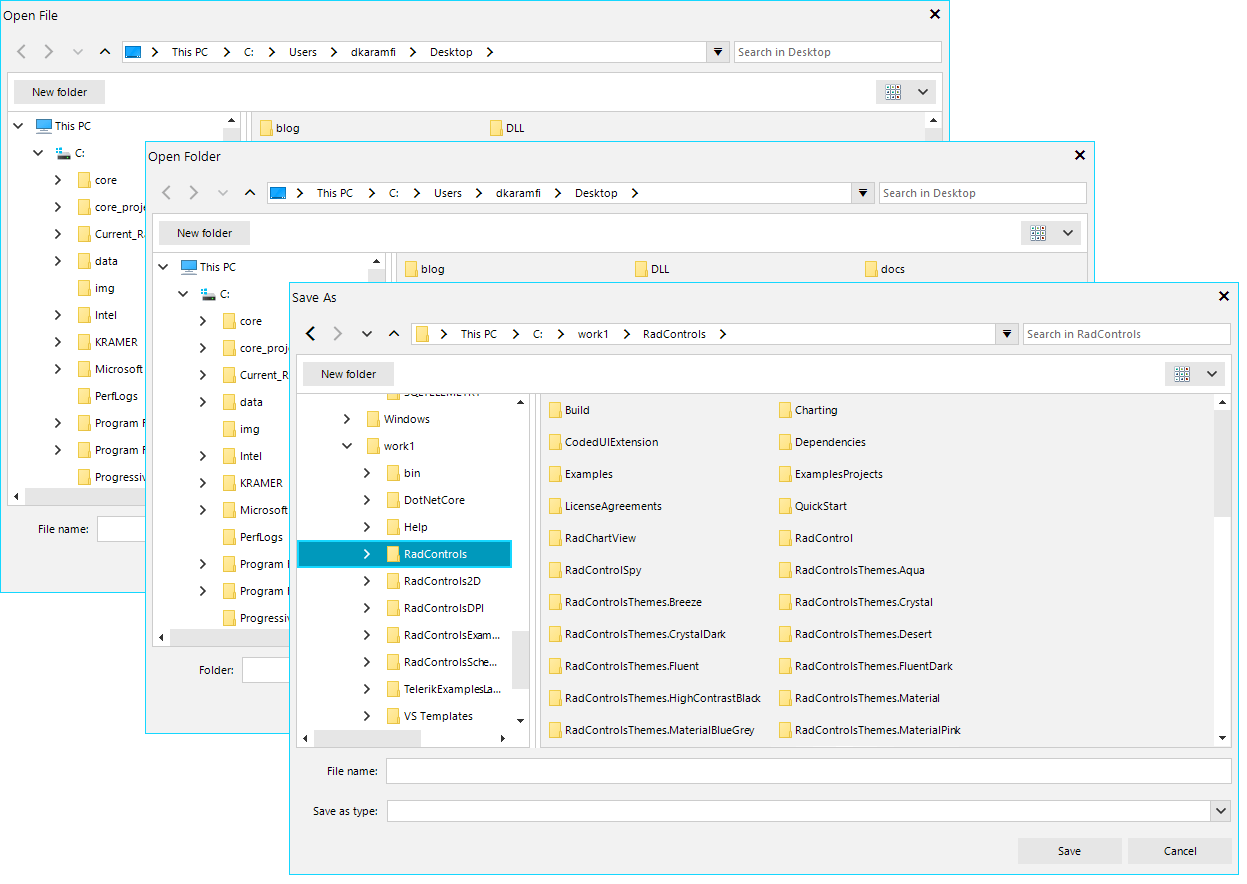The width and height of the screenshot is (1247, 884).
Task: Click the up-one-level arrow in Save As dialog
Action: click(394, 333)
